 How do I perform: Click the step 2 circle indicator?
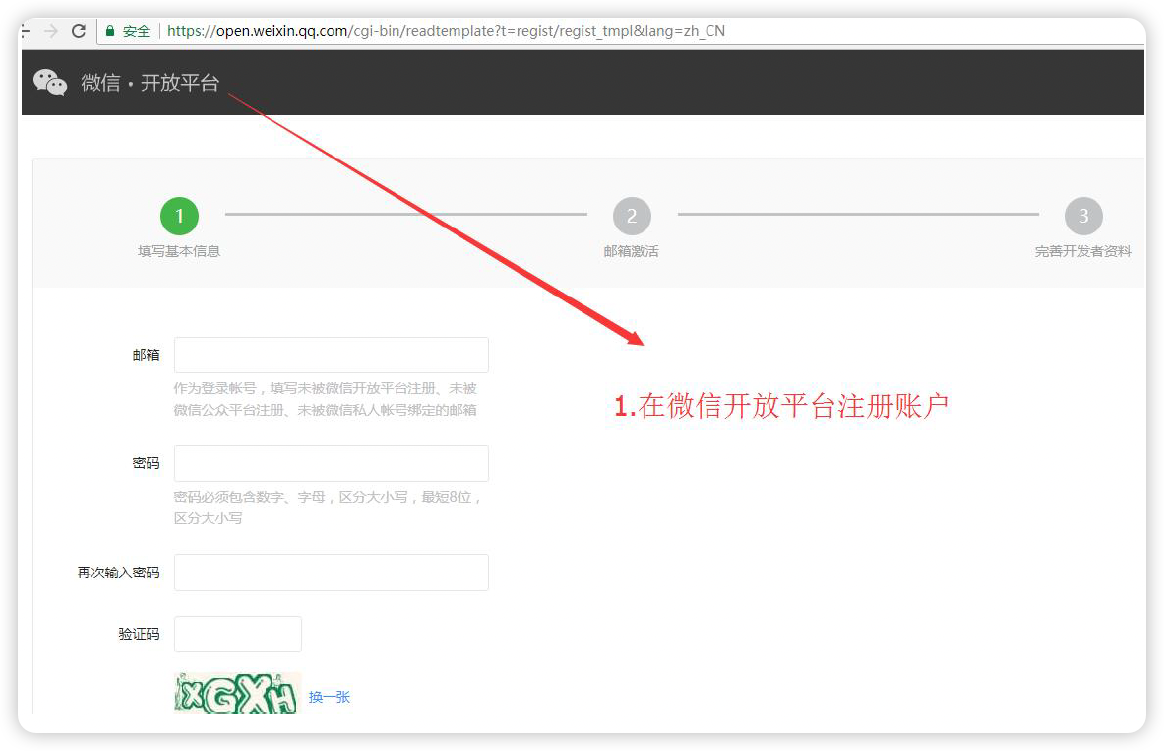(631, 216)
